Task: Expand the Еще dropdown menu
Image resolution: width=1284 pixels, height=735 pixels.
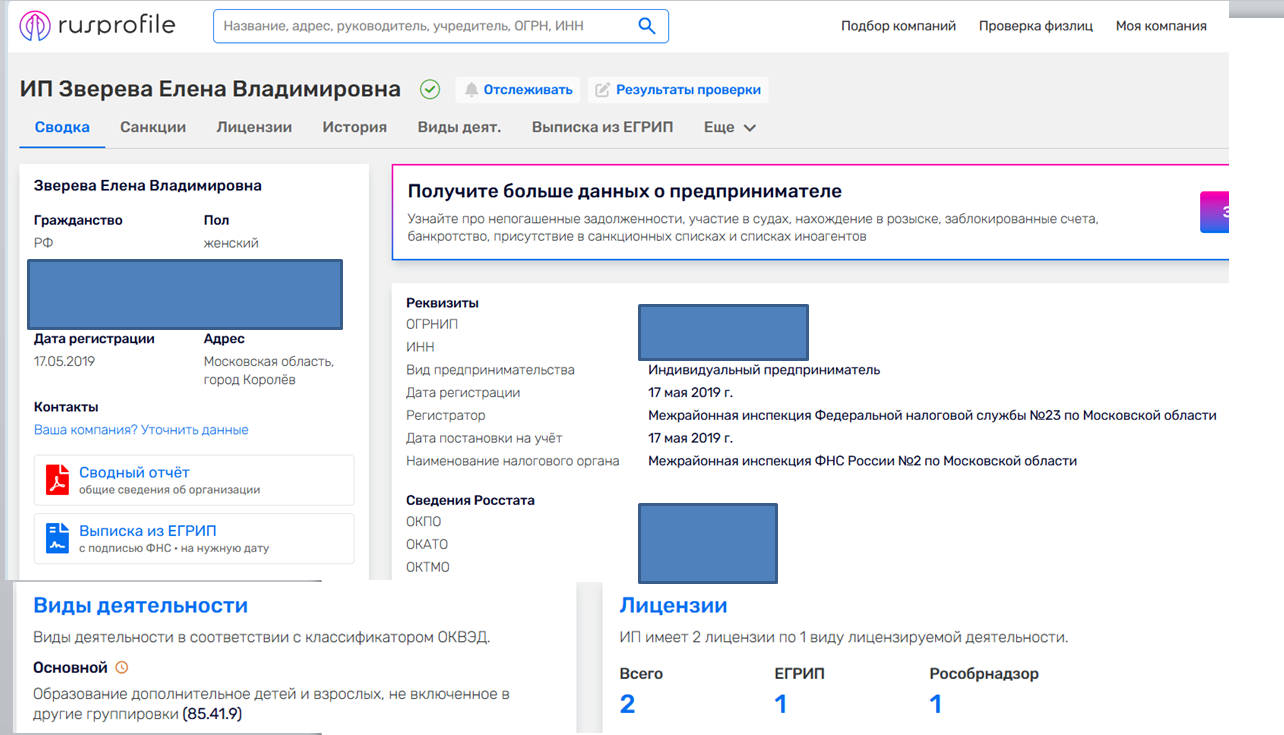Action: (730, 128)
